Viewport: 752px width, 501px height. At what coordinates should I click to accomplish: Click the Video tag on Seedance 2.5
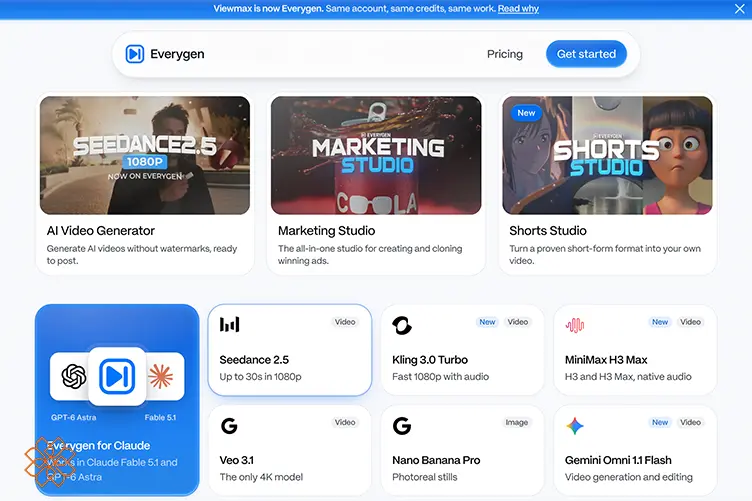tap(345, 322)
